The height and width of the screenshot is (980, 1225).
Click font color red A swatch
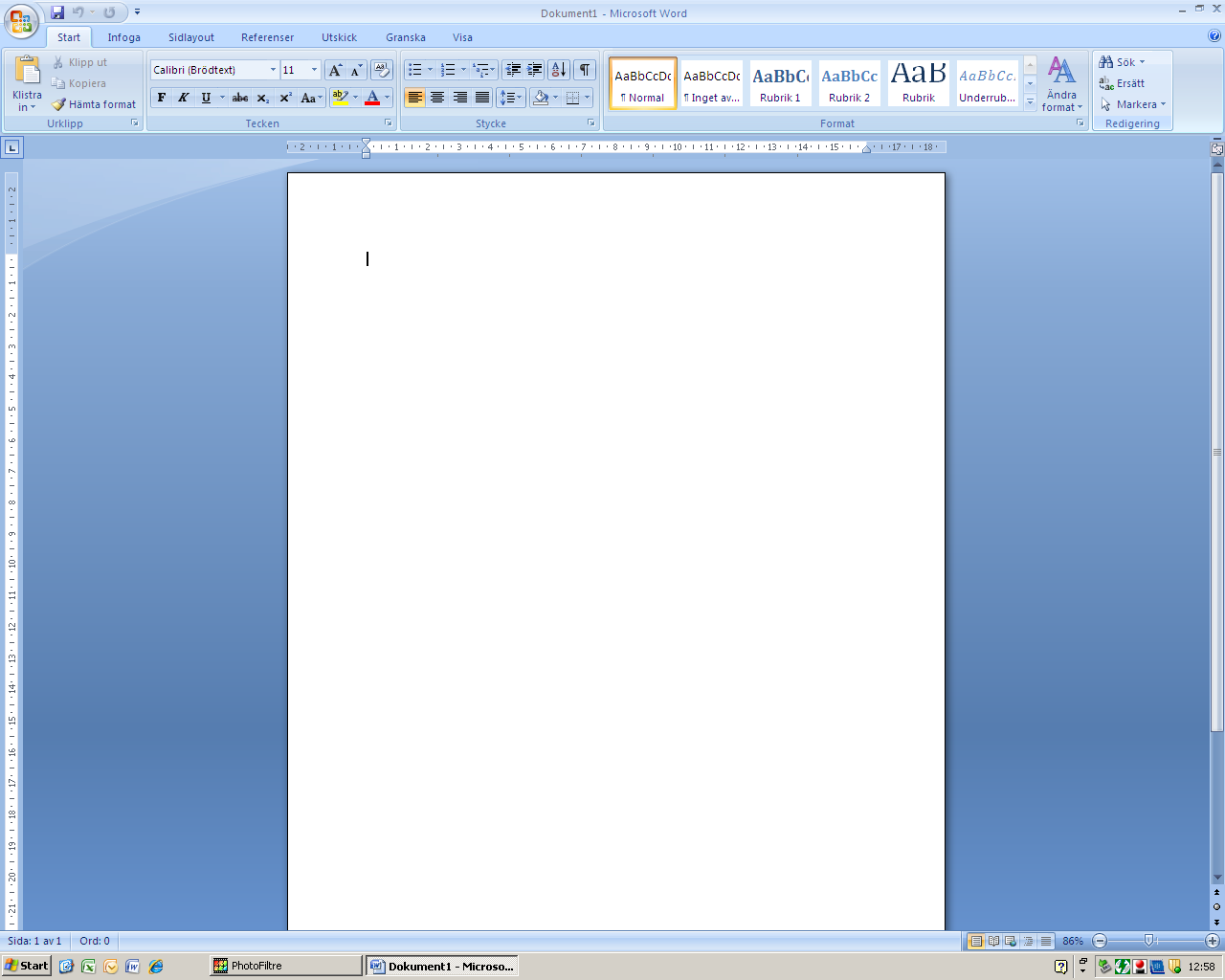pos(372,98)
